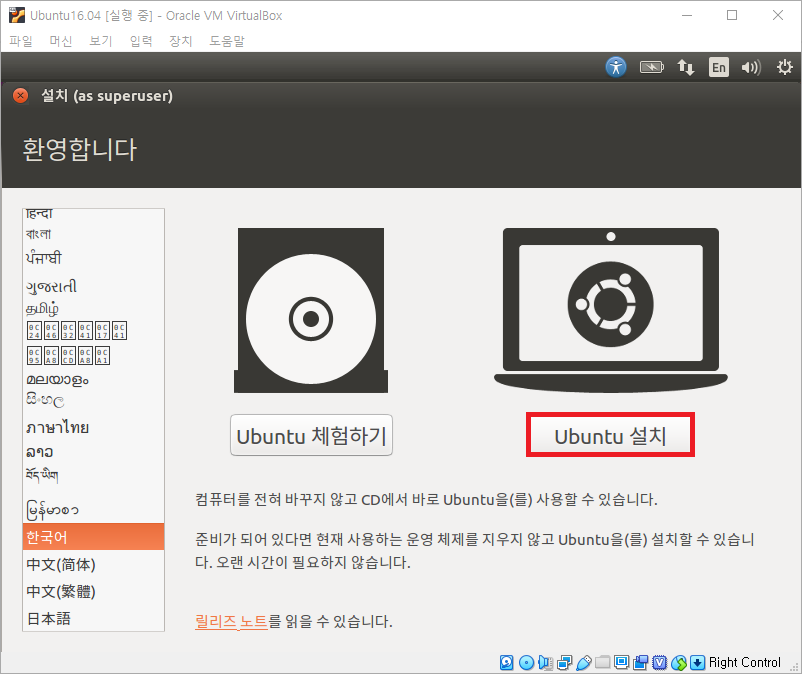This screenshot has width=802, height=674.
Task: Open the system power gear menu
Action: click(x=784, y=67)
